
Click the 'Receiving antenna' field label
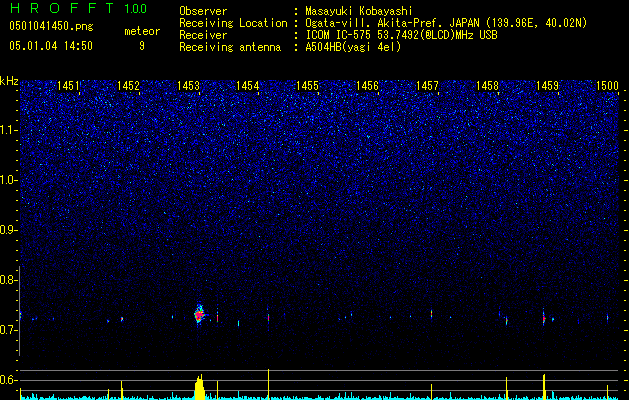230,47
